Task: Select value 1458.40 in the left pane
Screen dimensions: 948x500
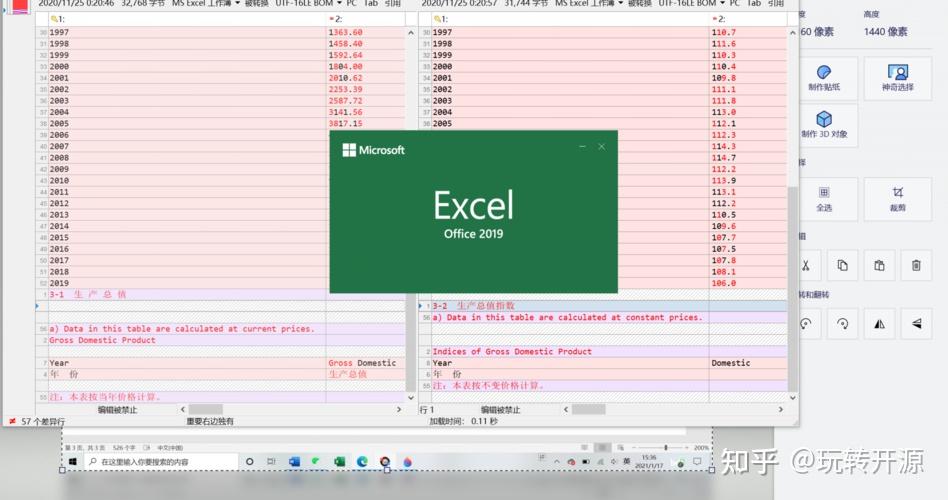Action: click(x=346, y=44)
